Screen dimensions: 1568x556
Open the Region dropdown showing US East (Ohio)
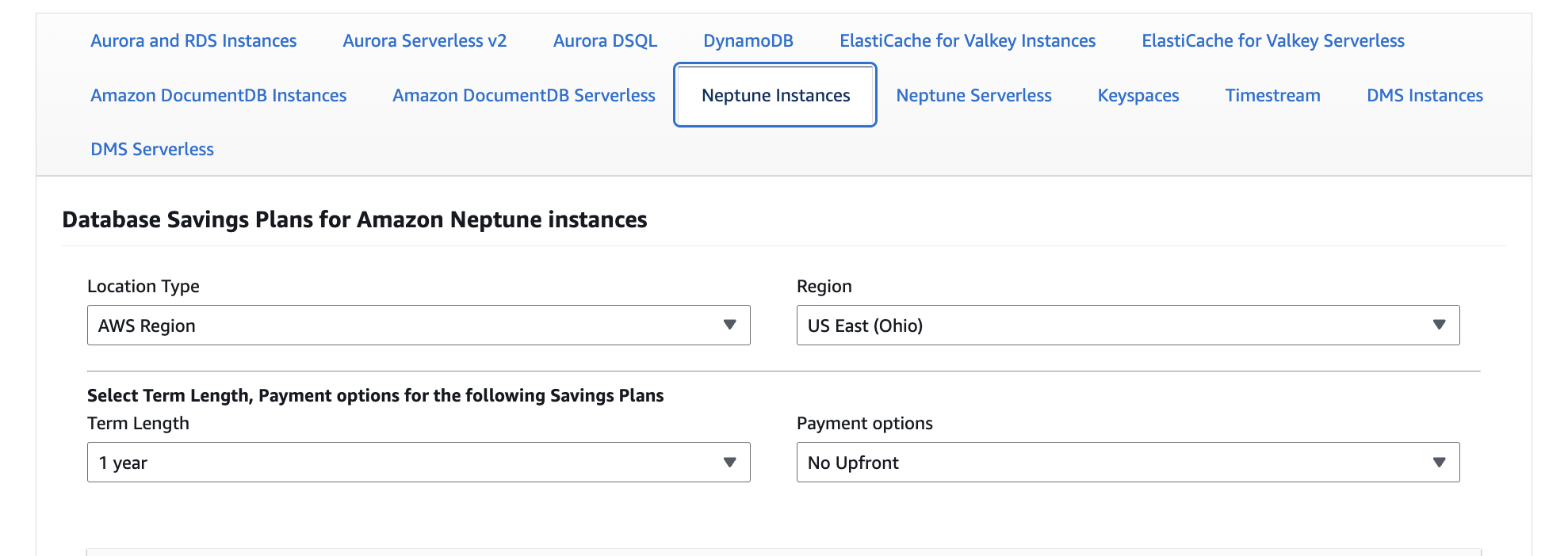click(1127, 326)
